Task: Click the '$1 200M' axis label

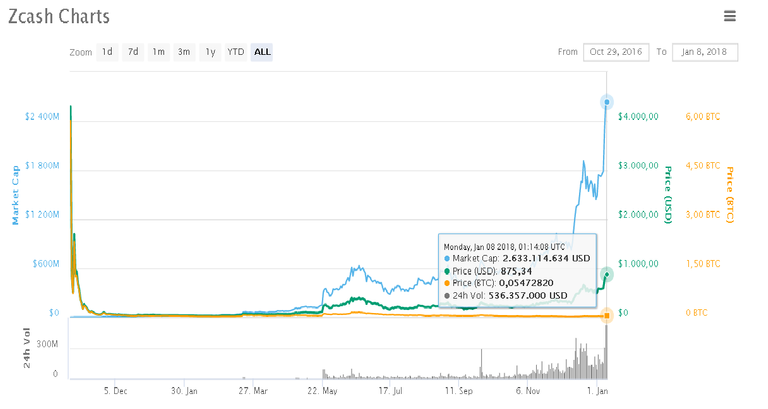Action: pos(42,215)
